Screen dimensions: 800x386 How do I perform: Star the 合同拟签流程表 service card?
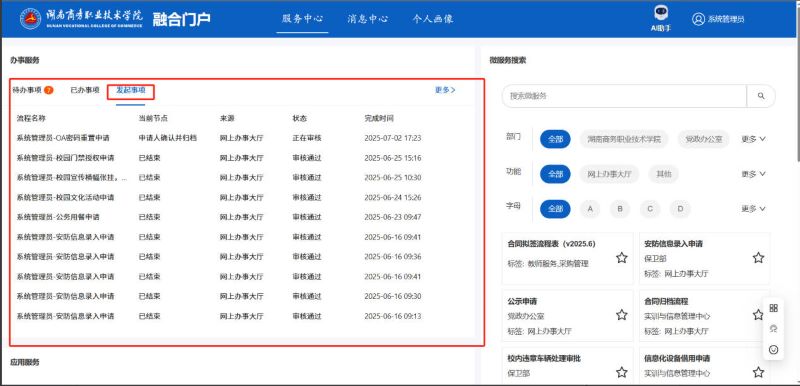pos(621,258)
